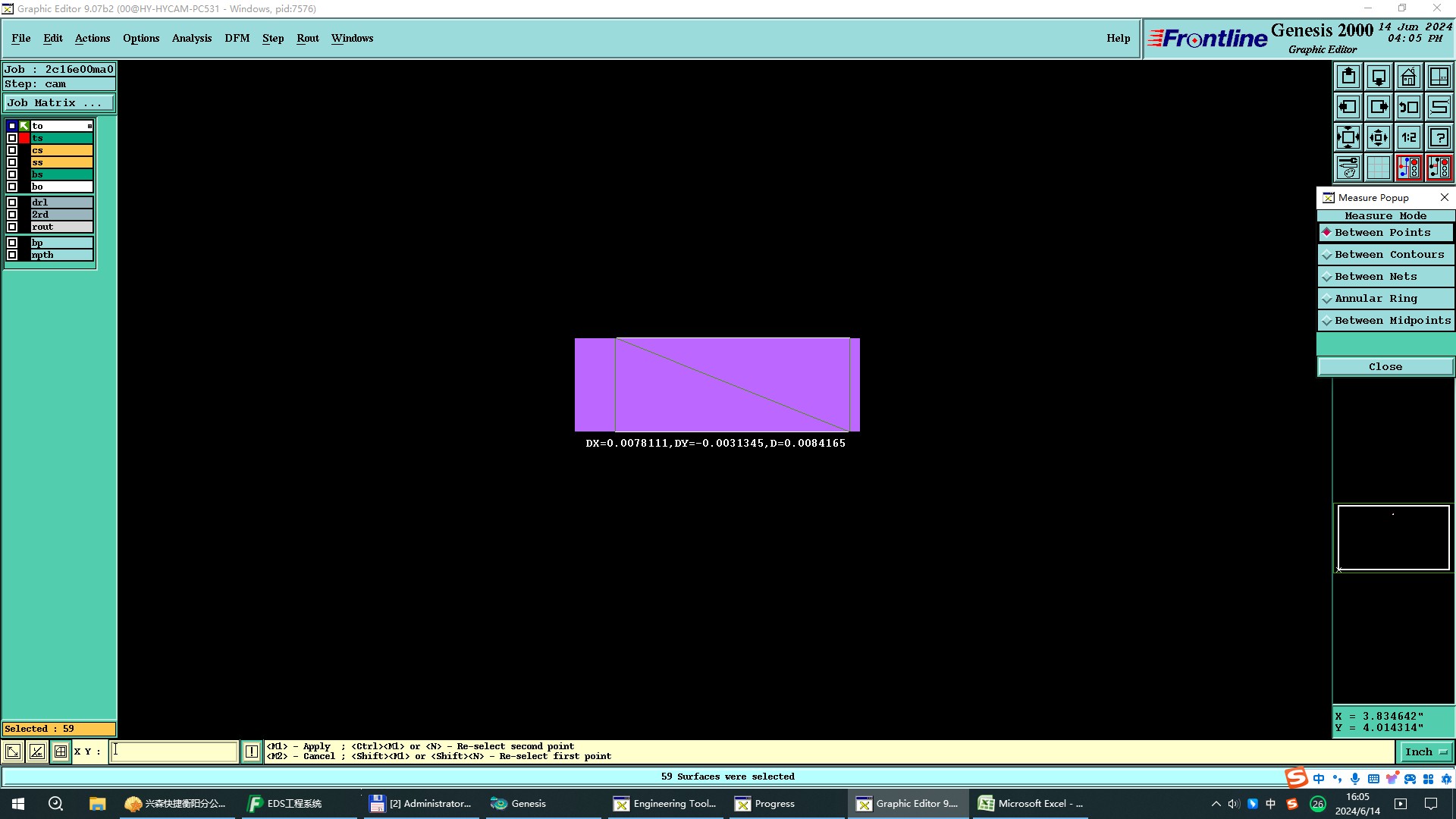Click the previous view undo-zoom icon
Image resolution: width=1456 pixels, height=819 pixels.
coord(1408,108)
